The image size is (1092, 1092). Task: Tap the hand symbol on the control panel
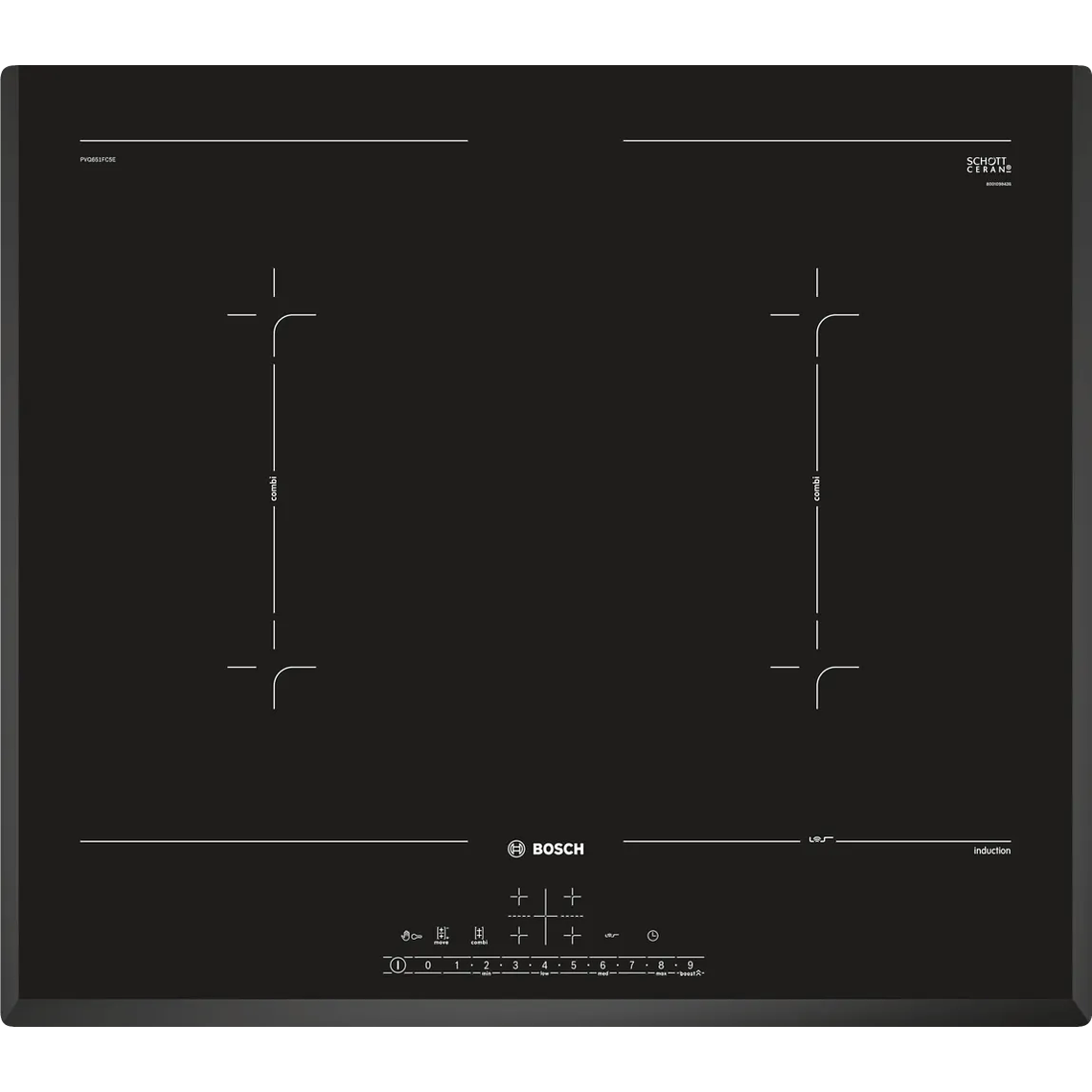tap(404, 934)
